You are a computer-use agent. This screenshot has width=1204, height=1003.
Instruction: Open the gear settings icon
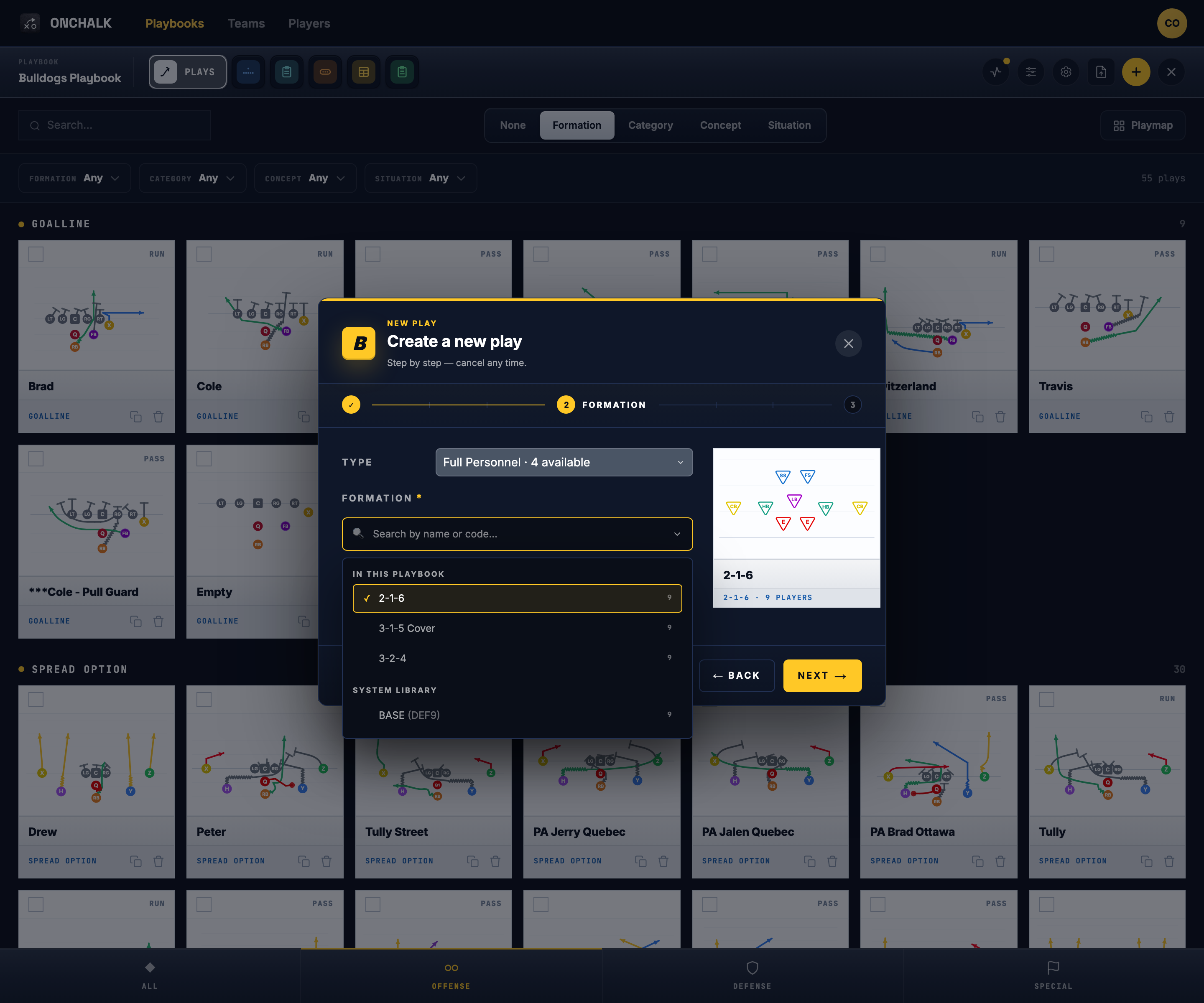[x=1066, y=72]
